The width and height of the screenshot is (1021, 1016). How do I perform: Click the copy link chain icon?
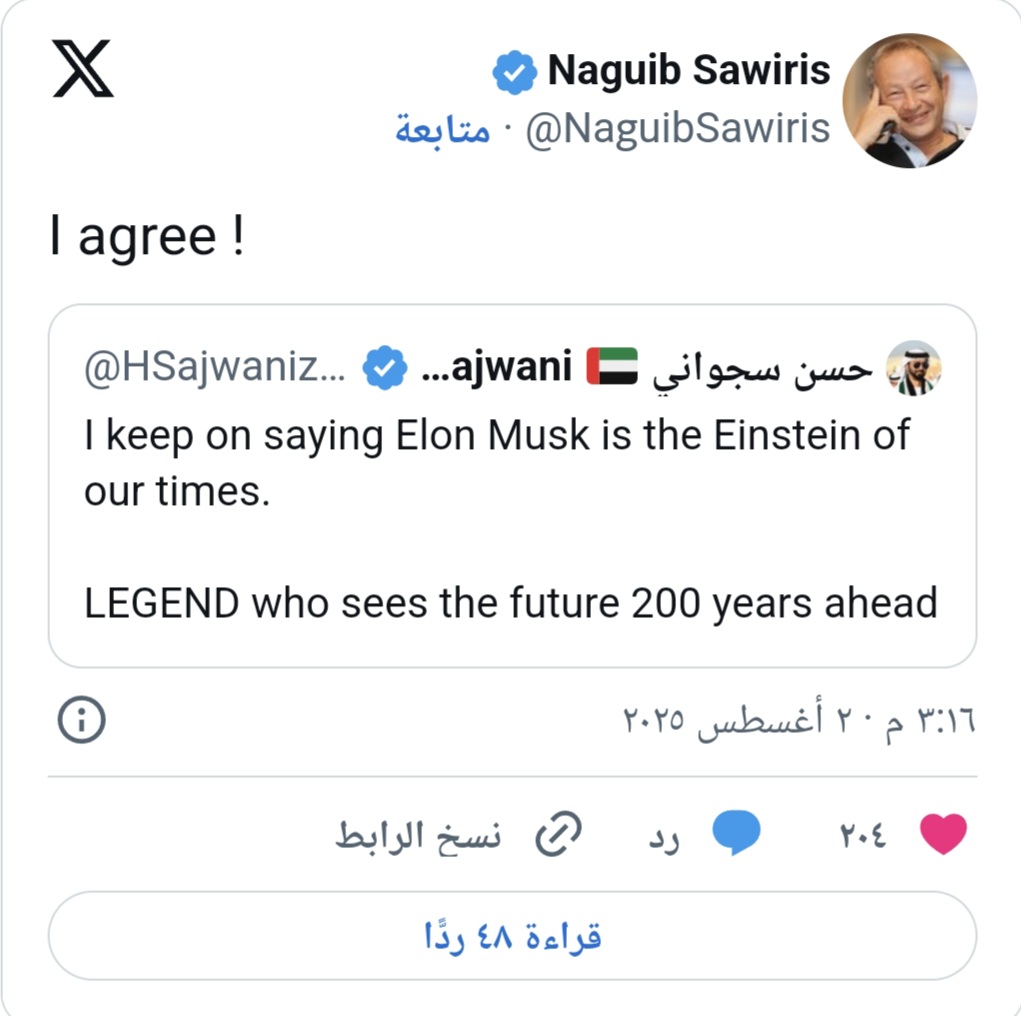click(559, 835)
